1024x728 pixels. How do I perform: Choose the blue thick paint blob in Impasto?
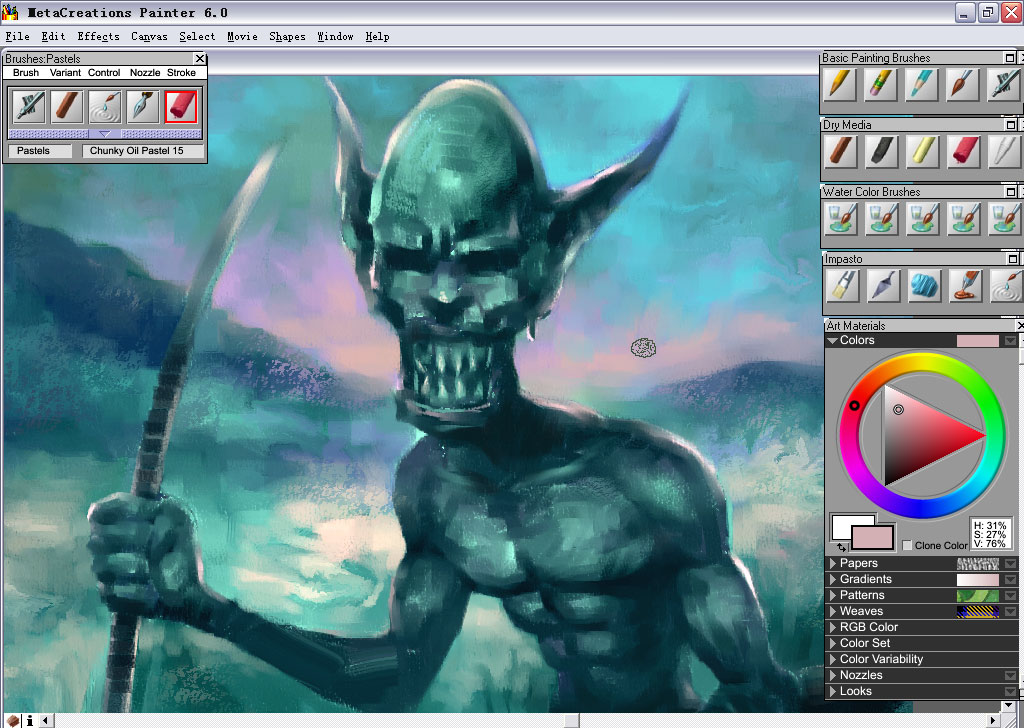click(924, 286)
